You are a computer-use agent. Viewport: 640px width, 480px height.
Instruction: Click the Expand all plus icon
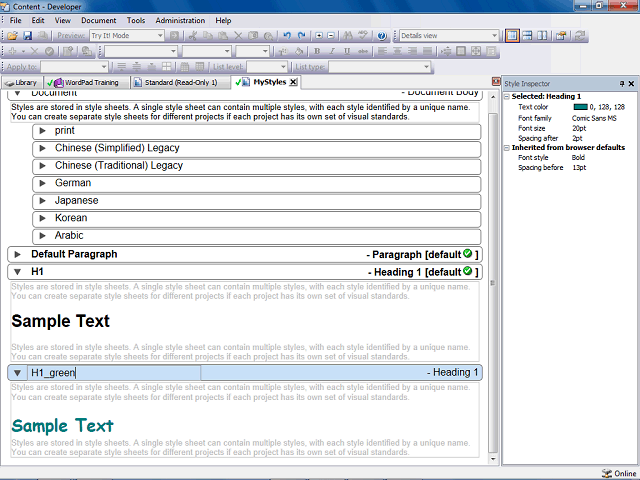point(319,36)
